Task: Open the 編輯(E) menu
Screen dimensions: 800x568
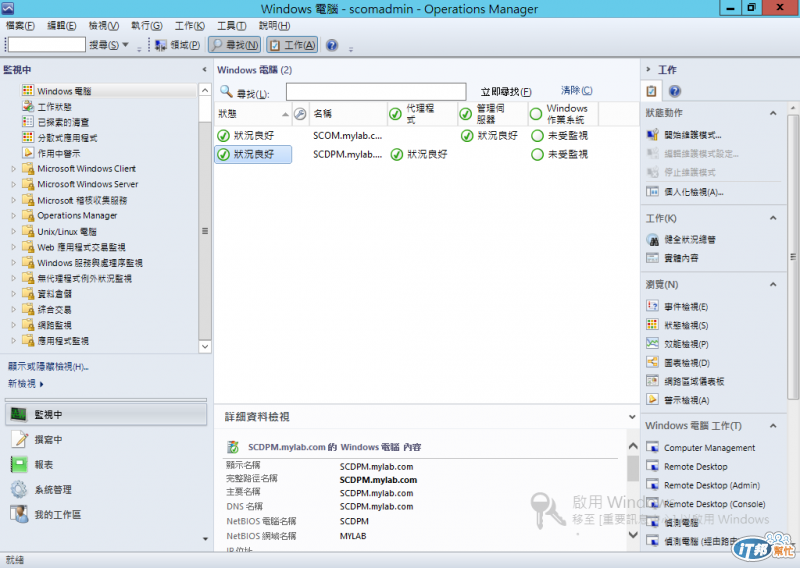Action: coord(61,26)
